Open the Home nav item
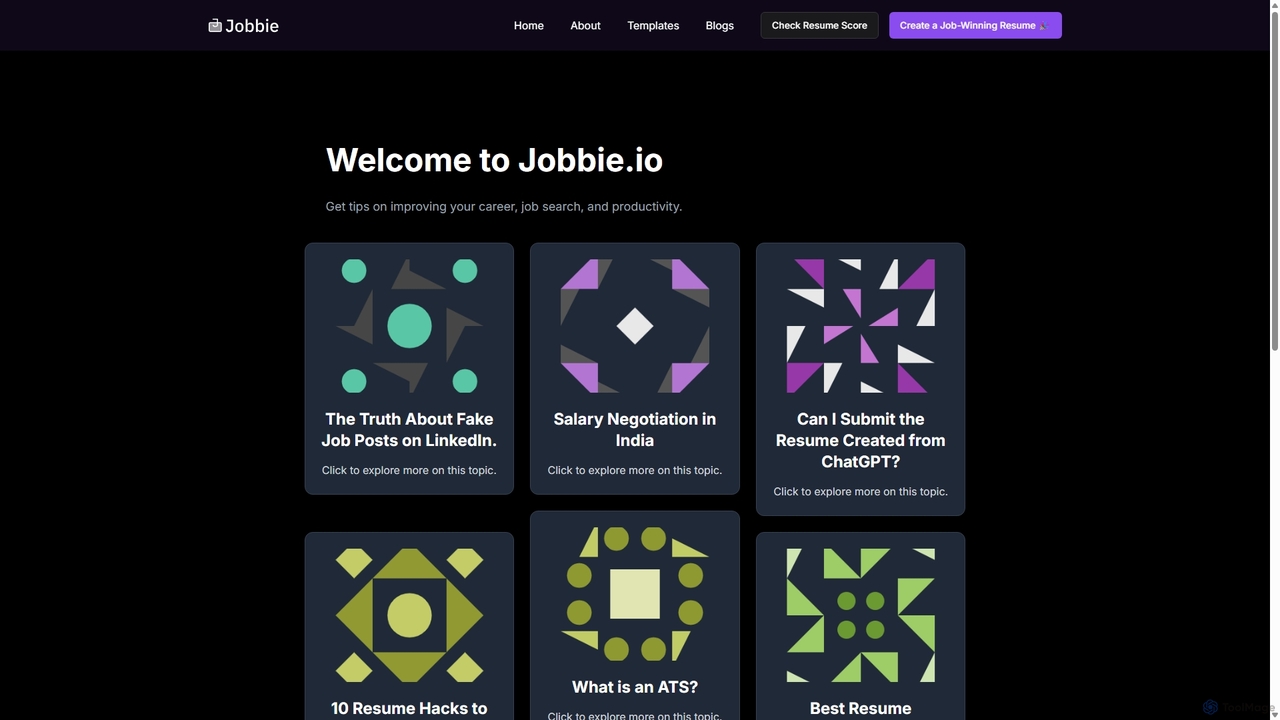This screenshot has width=1280, height=720. (529, 26)
